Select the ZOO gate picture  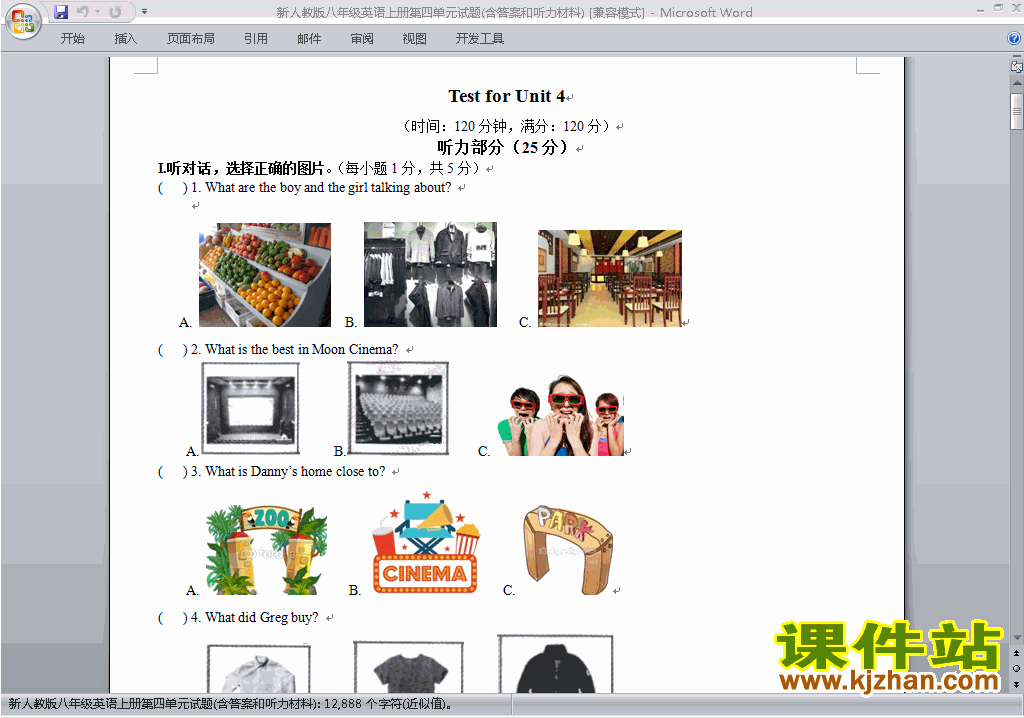coord(266,549)
